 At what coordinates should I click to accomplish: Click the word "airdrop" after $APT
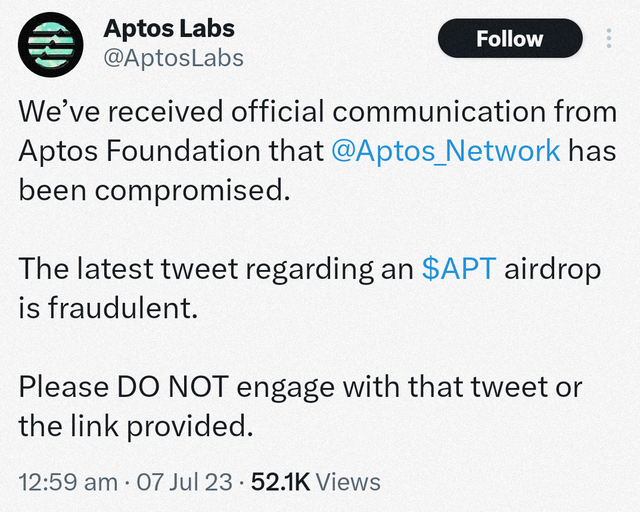click(x=553, y=270)
